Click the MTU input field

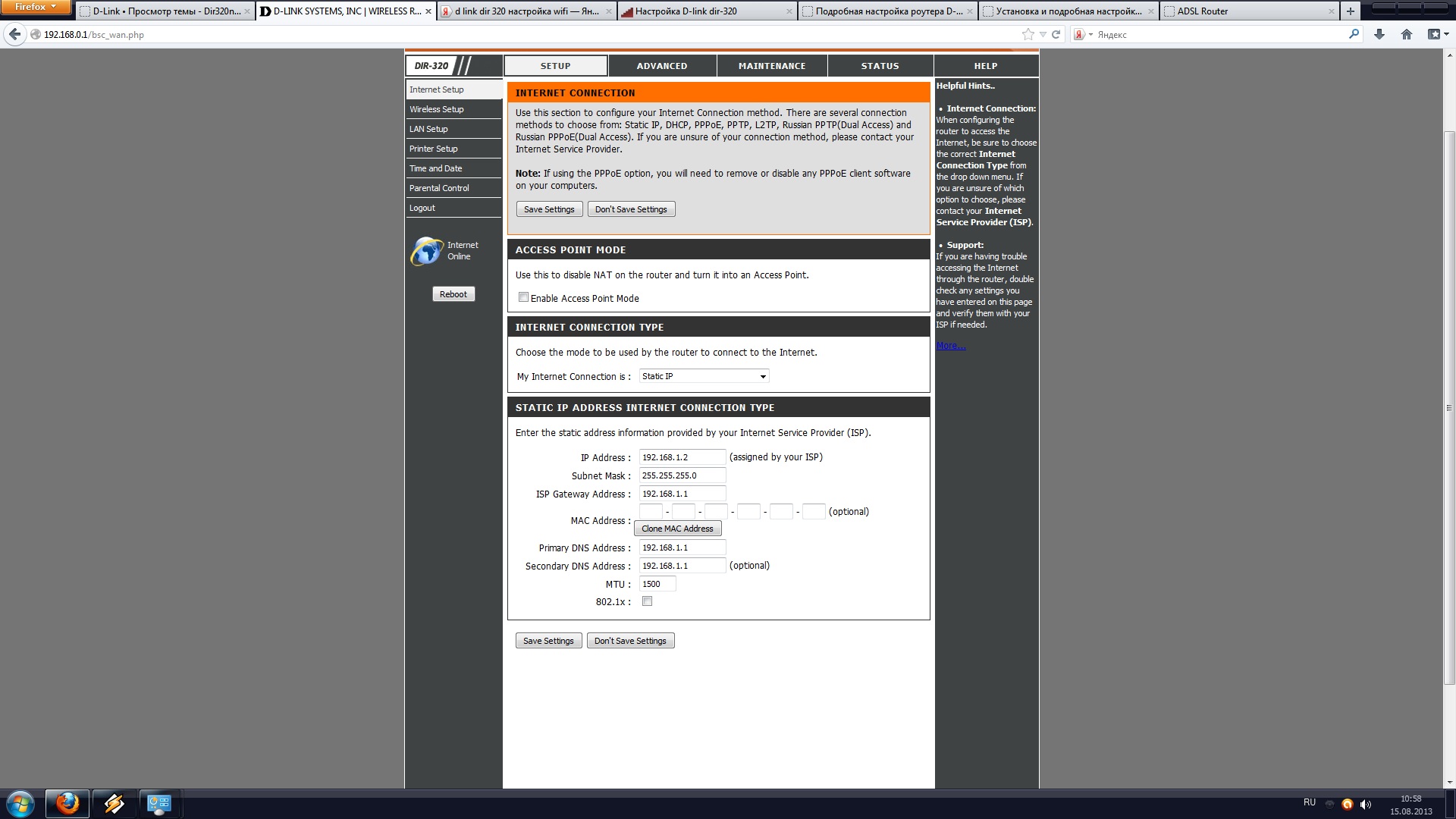coord(657,584)
